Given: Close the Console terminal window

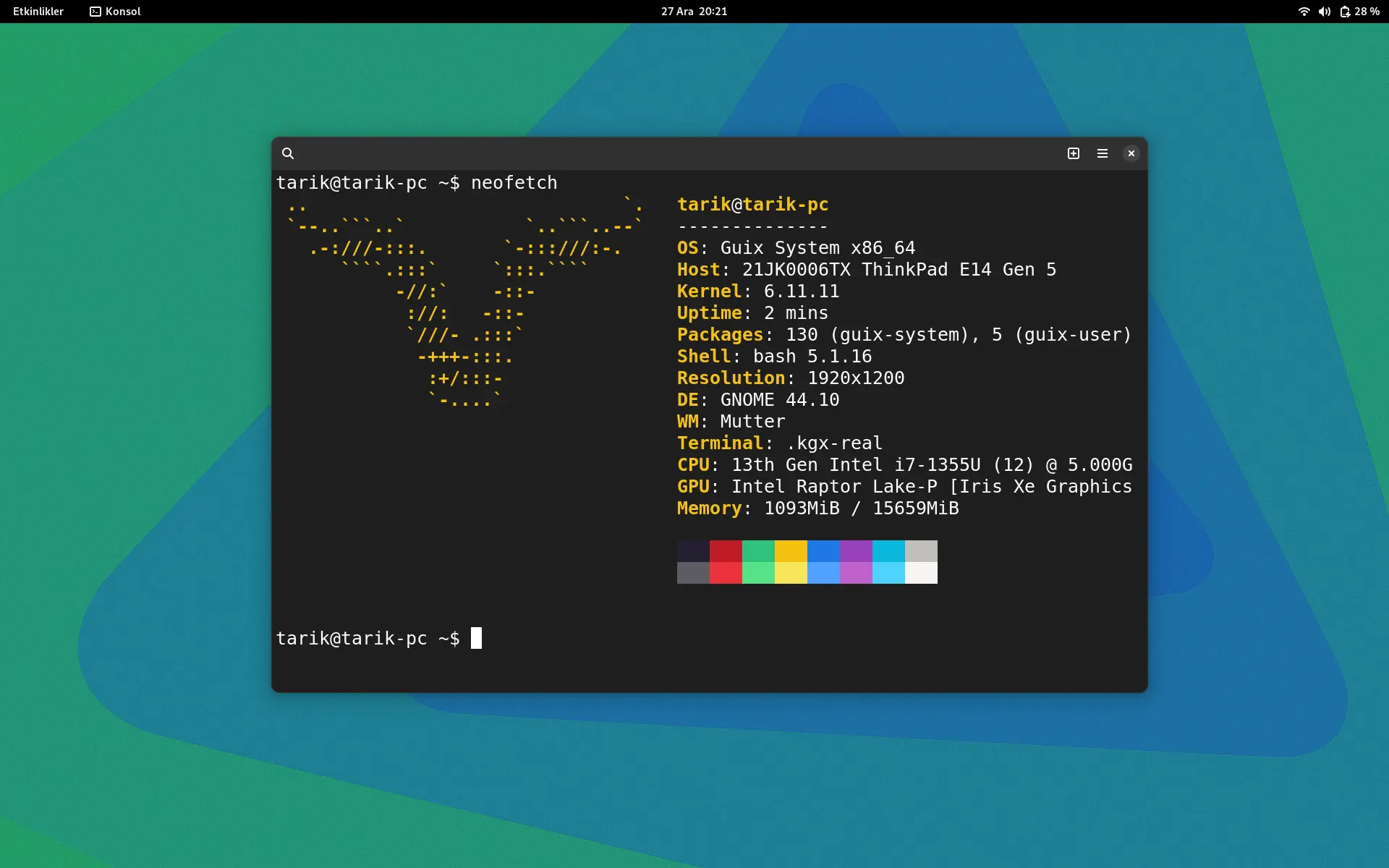Looking at the screenshot, I should click(1131, 153).
